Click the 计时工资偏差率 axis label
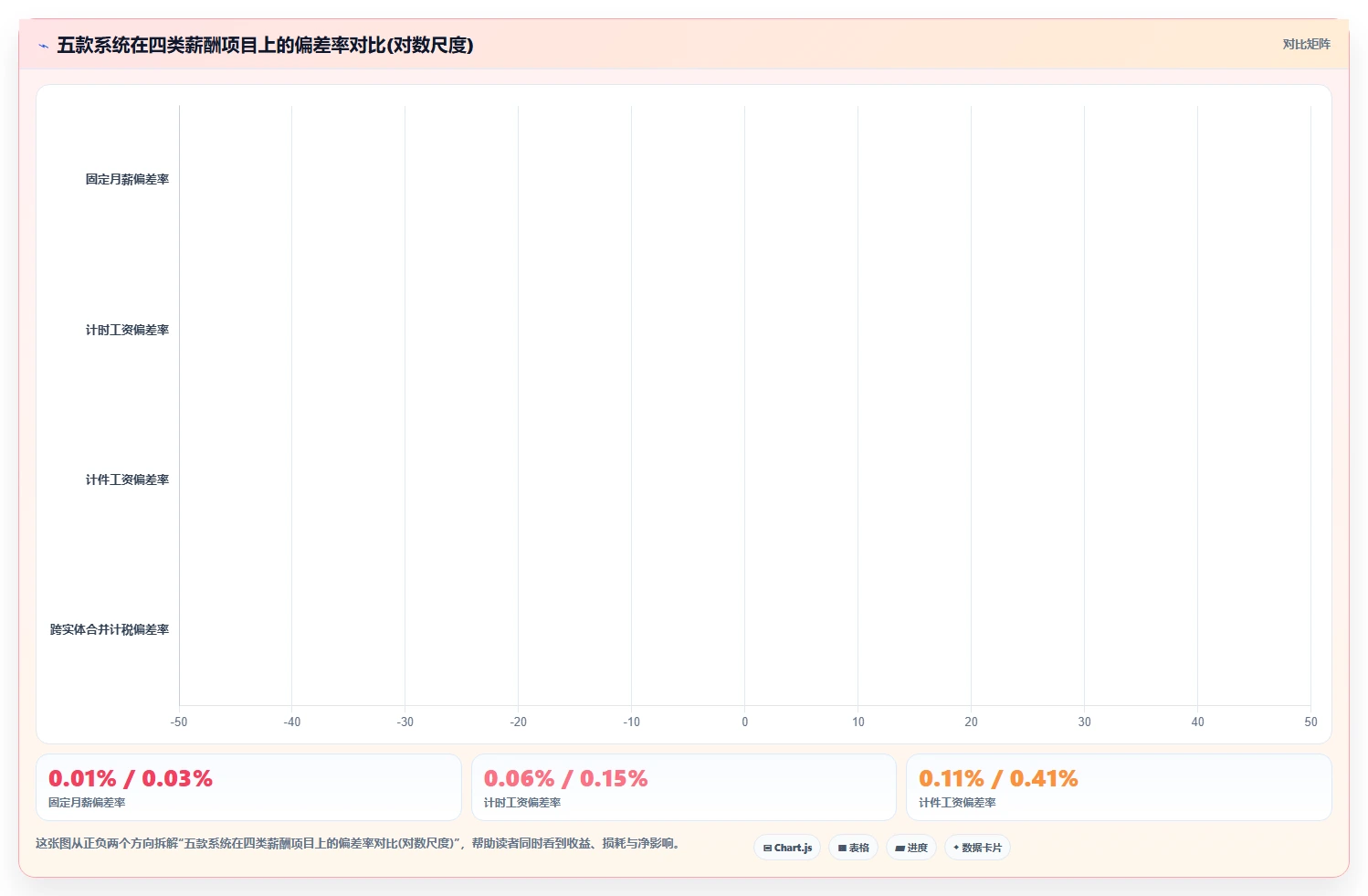The image size is (1368, 896). pyautogui.click(x=127, y=330)
